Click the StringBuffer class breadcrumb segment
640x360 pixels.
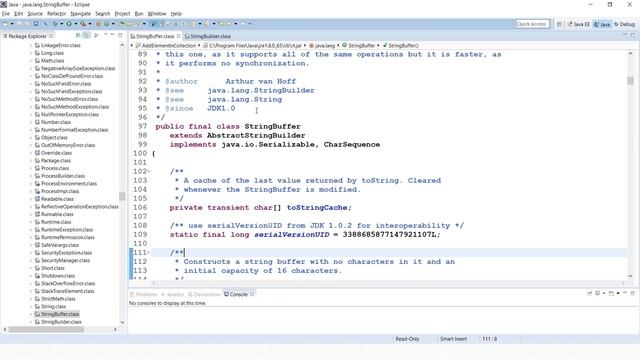pos(359,45)
